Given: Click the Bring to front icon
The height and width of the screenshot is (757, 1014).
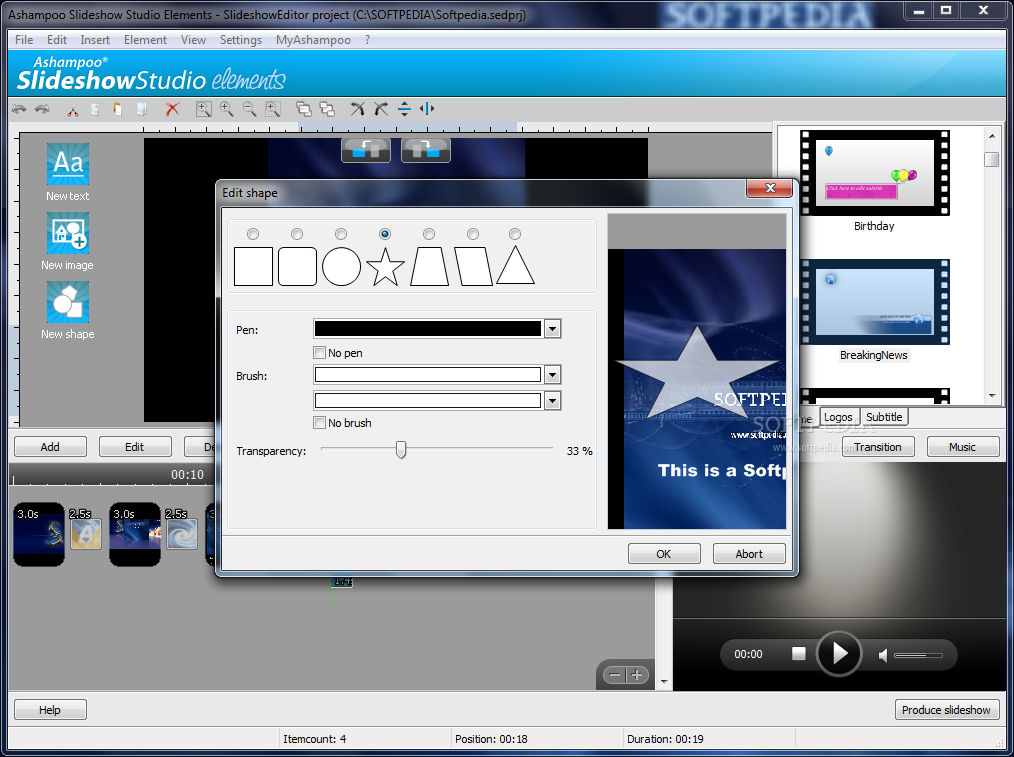Looking at the screenshot, I should point(304,109).
